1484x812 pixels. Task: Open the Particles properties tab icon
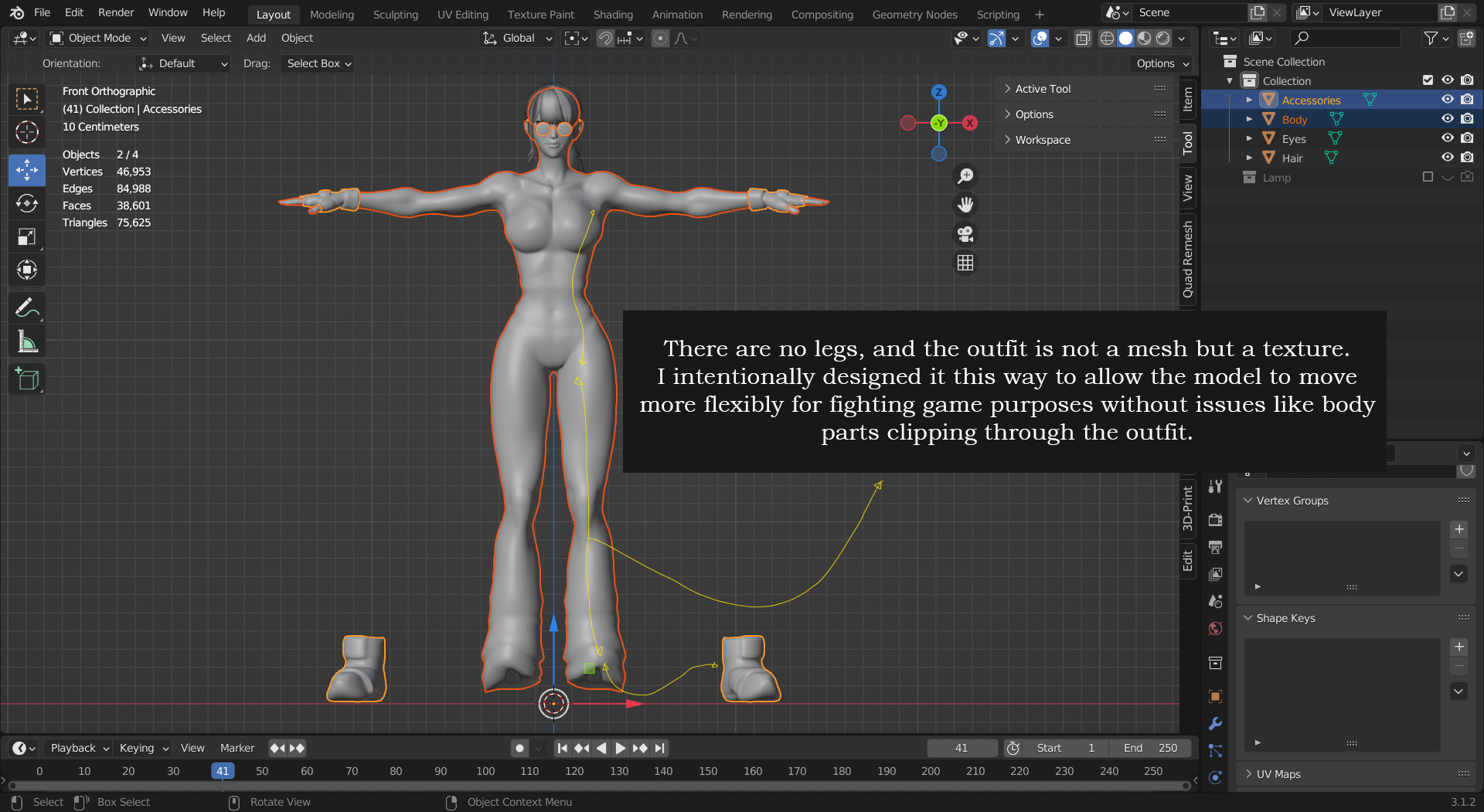coord(1215,751)
